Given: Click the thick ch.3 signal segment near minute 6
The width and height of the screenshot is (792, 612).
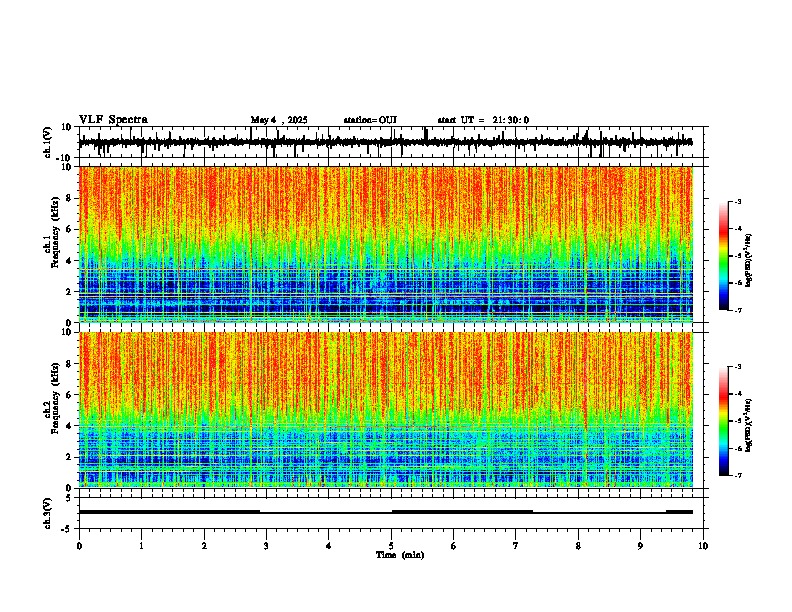Looking at the screenshot, I should [462, 512].
